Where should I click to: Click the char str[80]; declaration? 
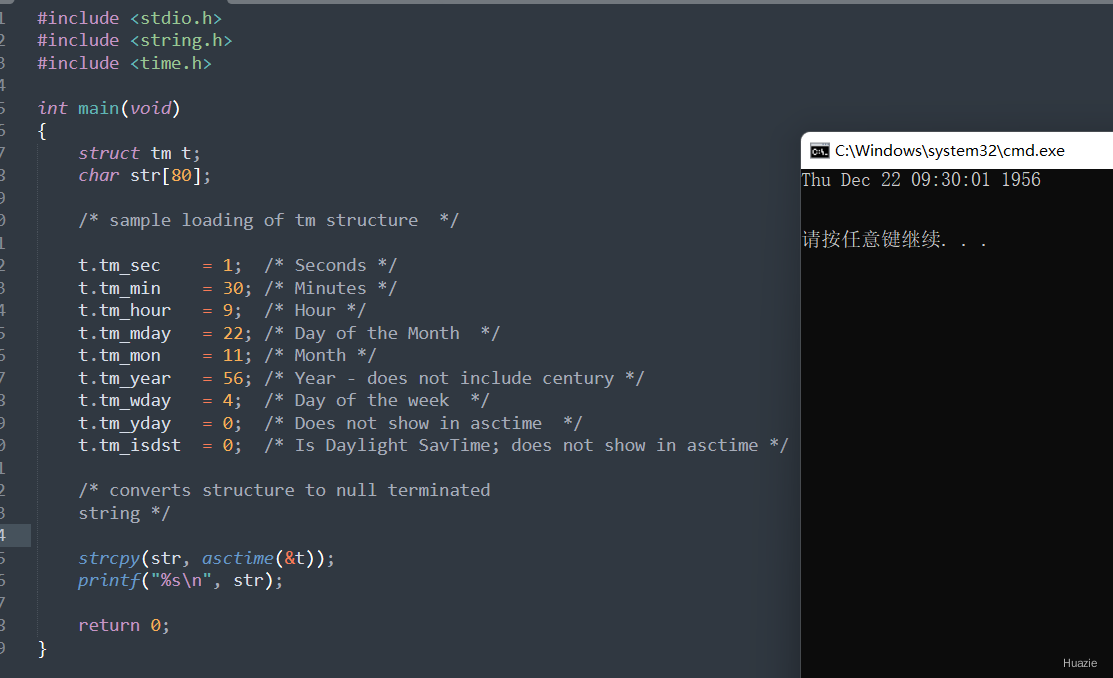(x=145, y=175)
